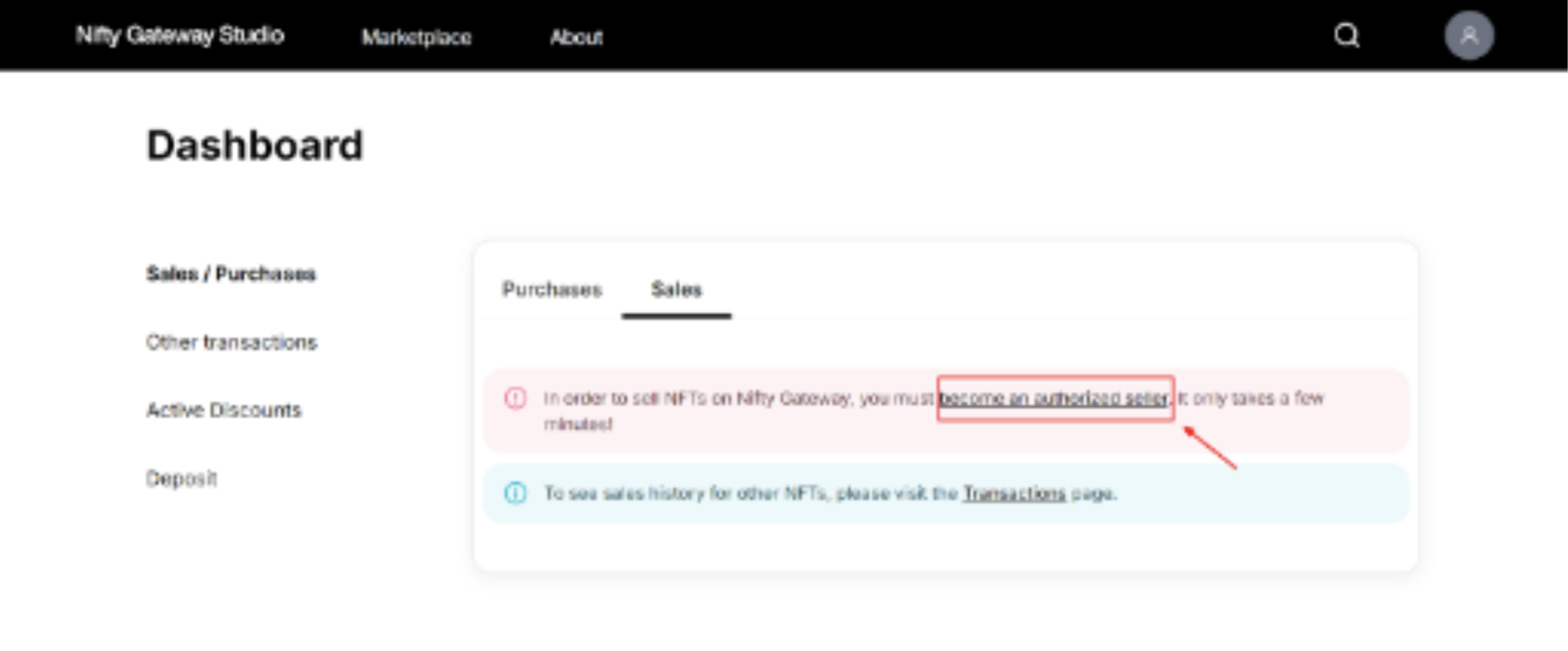Click the red arrow annotation
The image size is (1568, 651).
tap(1210, 448)
